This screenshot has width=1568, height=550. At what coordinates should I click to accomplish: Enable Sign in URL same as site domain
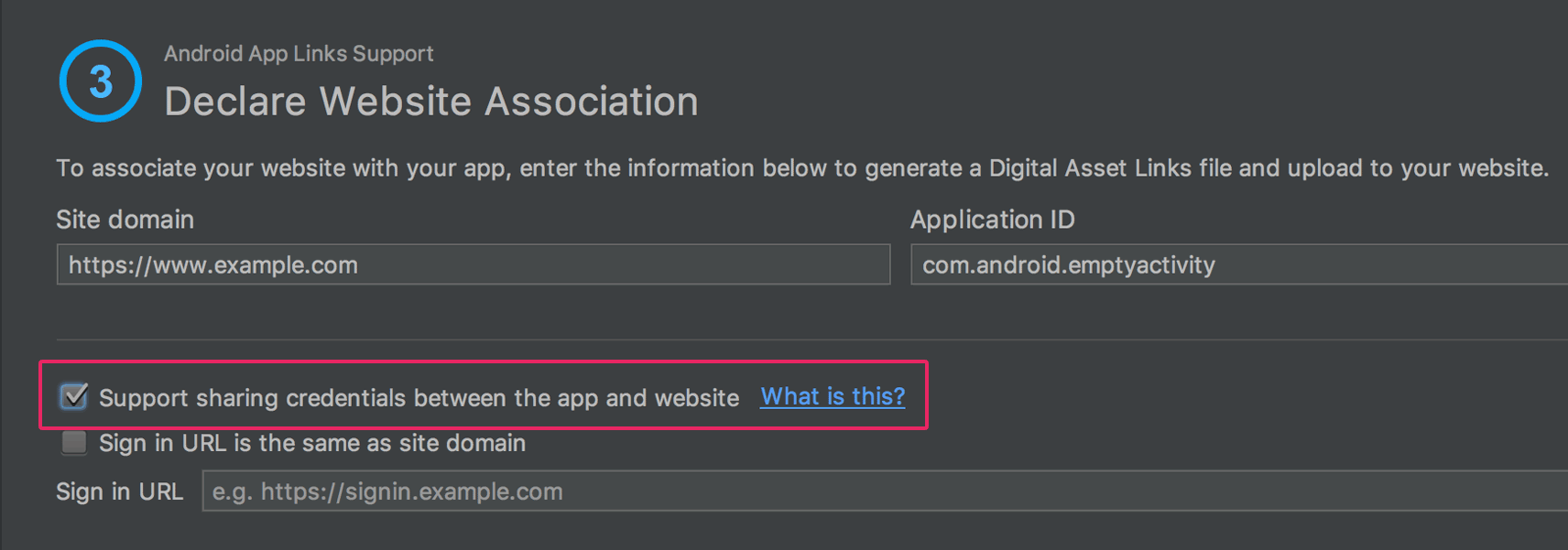(73, 443)
